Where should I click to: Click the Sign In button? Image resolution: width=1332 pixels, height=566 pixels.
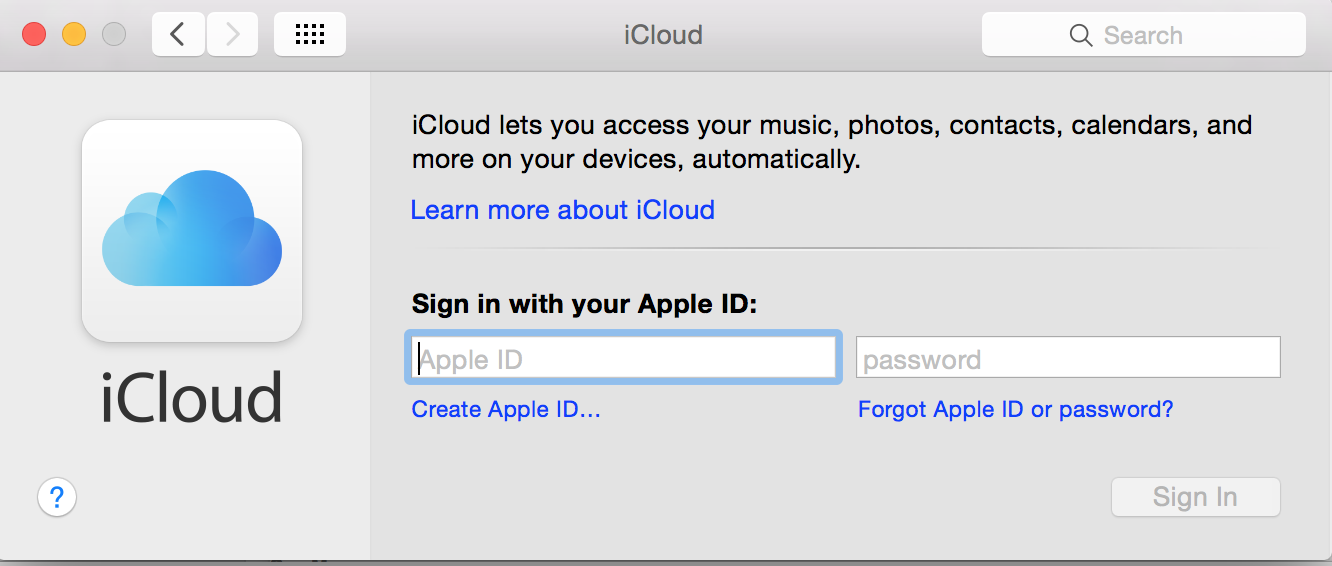[1196, 497]
